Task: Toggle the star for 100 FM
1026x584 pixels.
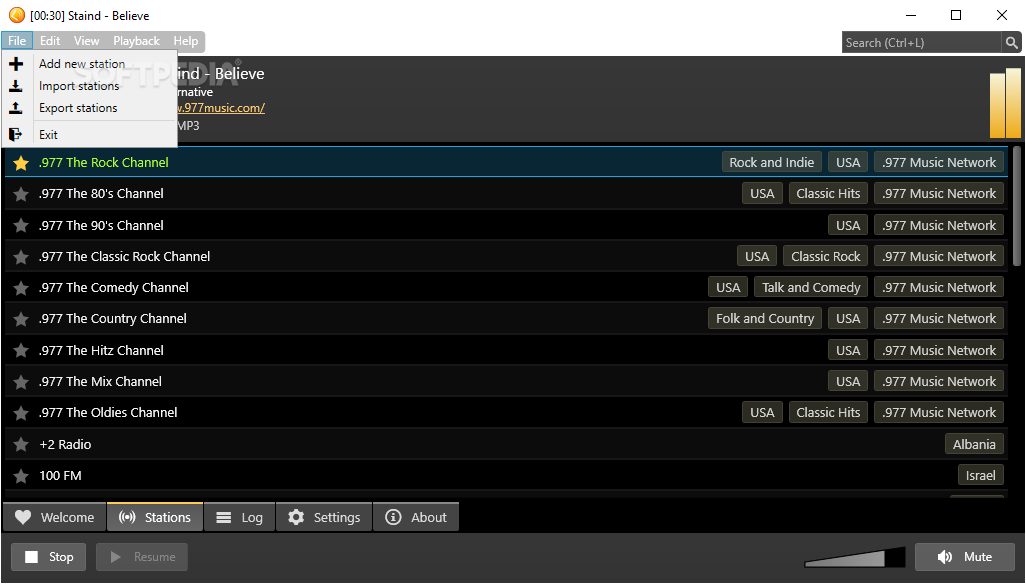Action: point(21,476)
